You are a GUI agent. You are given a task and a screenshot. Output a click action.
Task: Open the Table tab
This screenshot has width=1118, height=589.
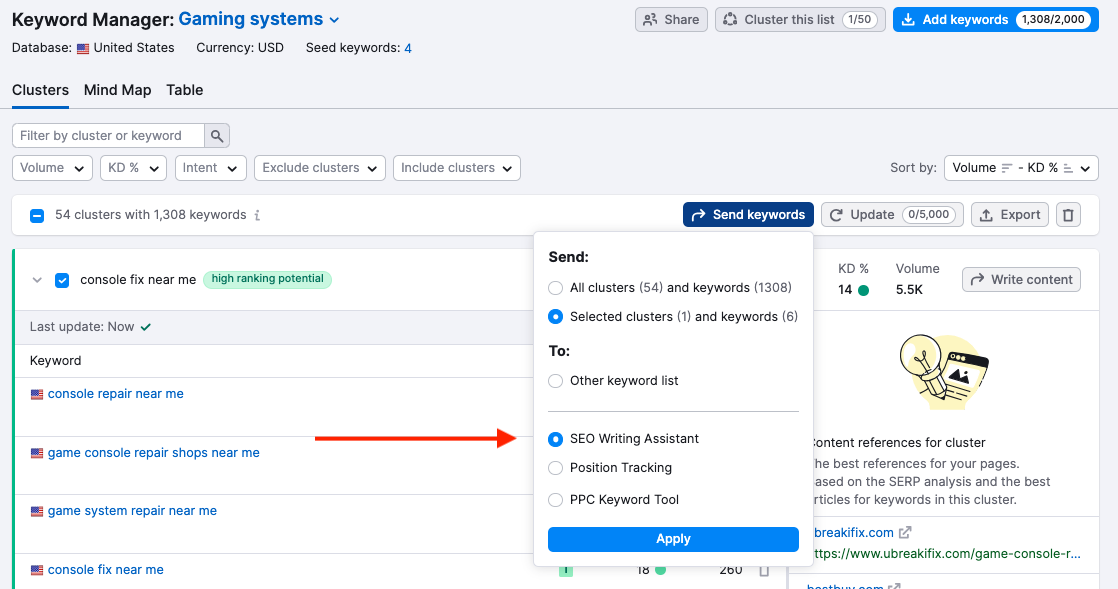tap(184, 90)
